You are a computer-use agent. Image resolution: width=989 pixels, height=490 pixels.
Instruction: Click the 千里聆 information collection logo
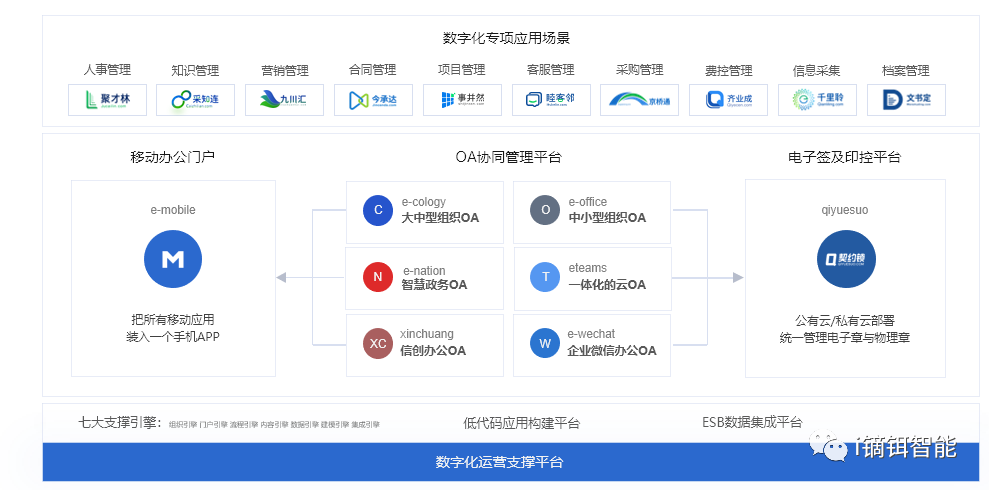click(817, 100)
